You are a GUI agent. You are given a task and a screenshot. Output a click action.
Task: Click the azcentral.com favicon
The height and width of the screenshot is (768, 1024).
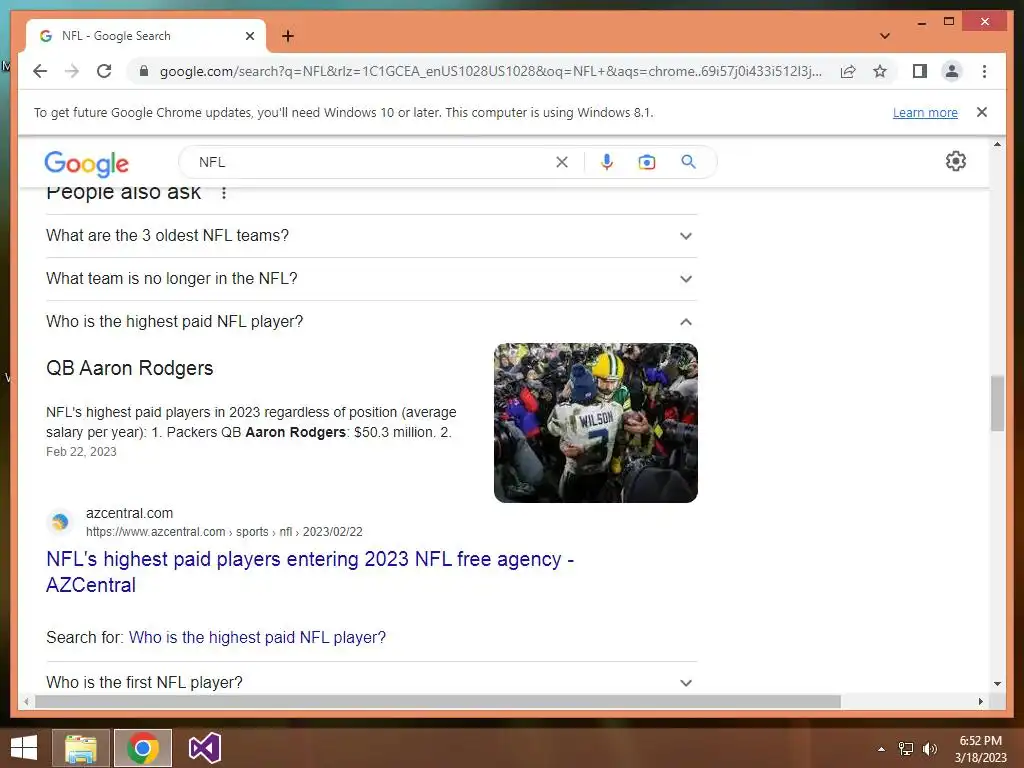tap(60, 522)
